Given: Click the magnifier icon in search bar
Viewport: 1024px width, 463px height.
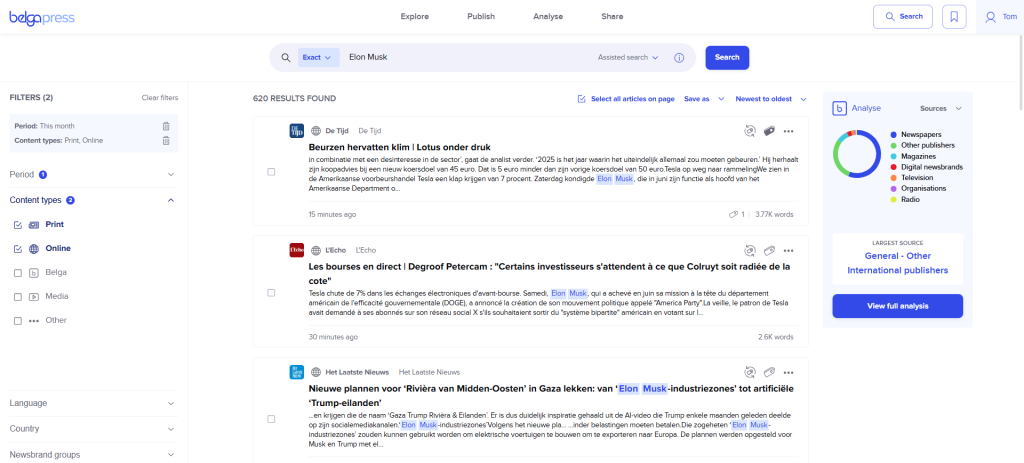Looking at the screenshot, I should pyautogui.click(x=285, y=57).
